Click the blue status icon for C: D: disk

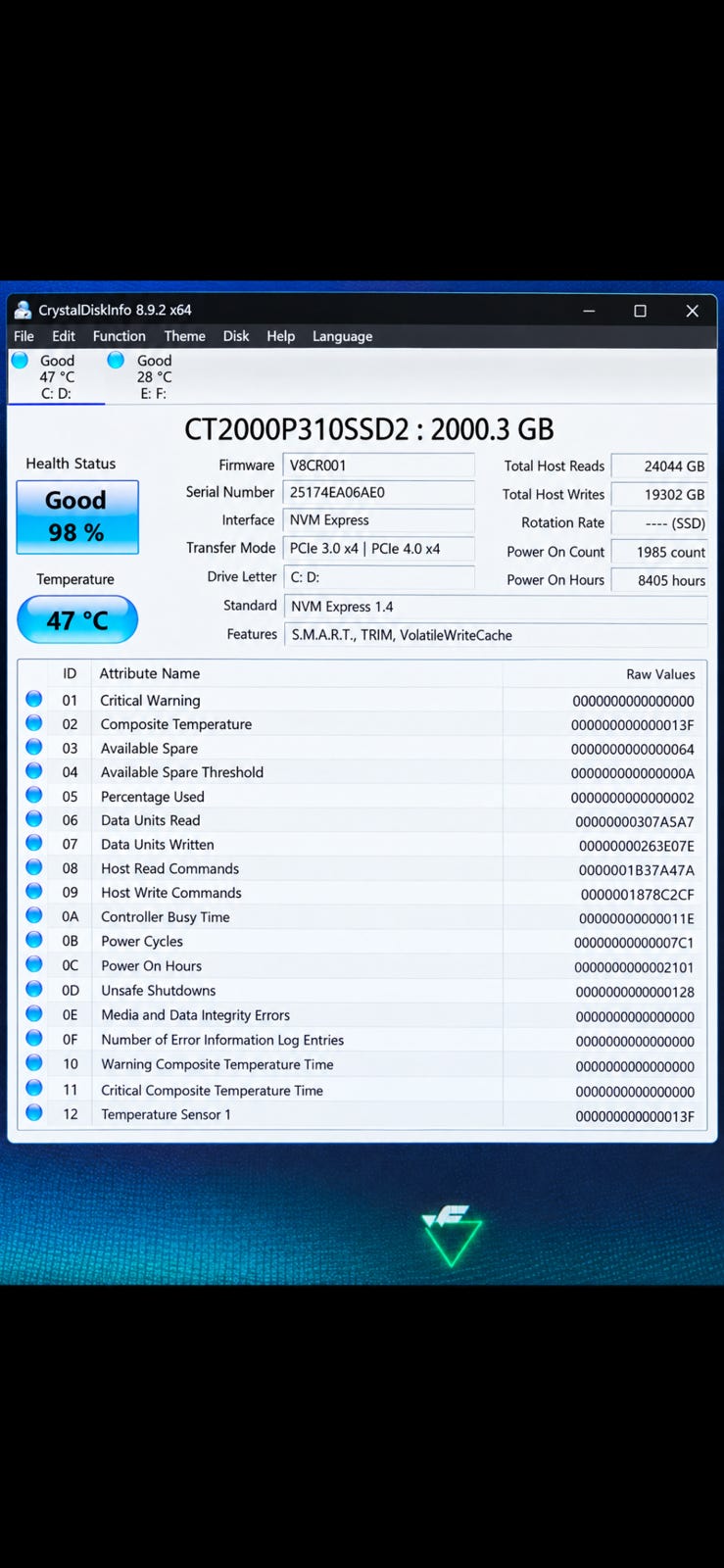[x=20, y=360]
